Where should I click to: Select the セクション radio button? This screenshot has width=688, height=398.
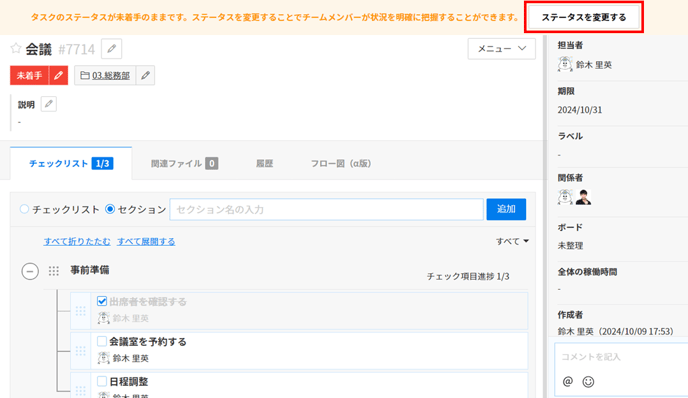point(110,209)
